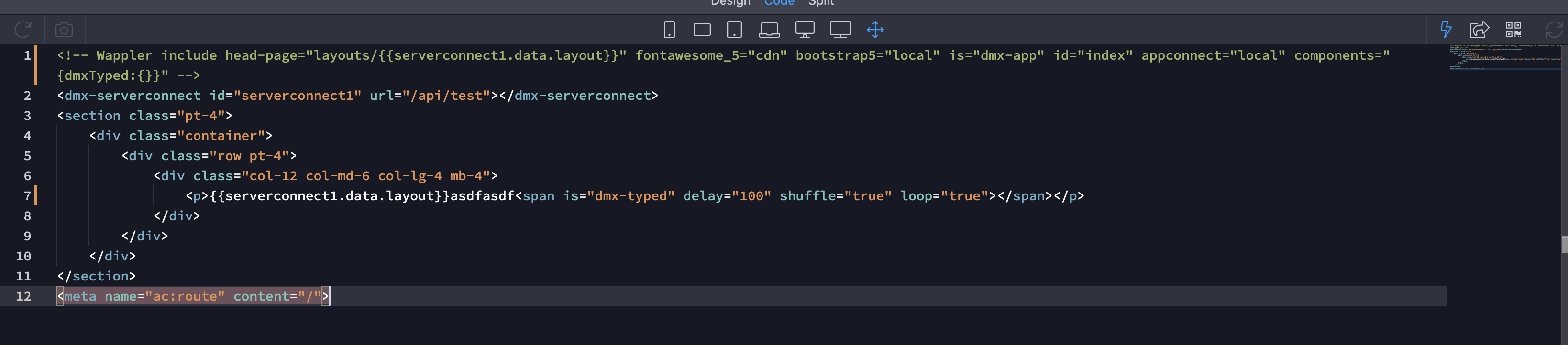Viewport: 1568px width, 345px height.
Task: Click the reload page icon at toolbar start
Action: (22, 29)
